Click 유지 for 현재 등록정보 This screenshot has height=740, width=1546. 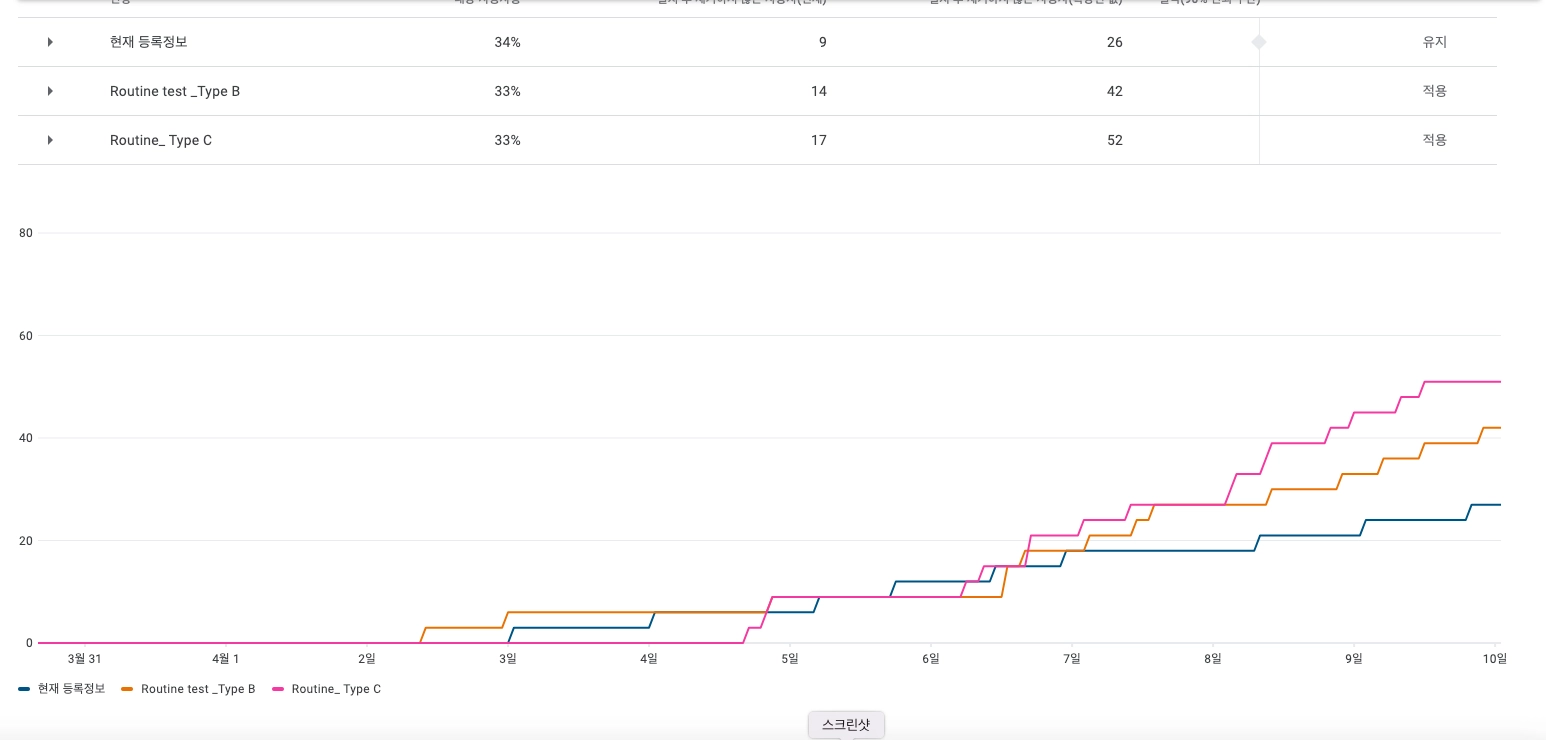[x=1434, y=42]
